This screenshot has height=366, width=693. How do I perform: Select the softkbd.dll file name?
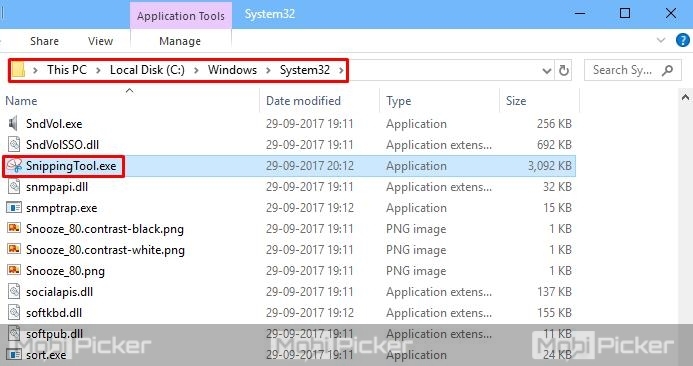(x=54, y=313)
